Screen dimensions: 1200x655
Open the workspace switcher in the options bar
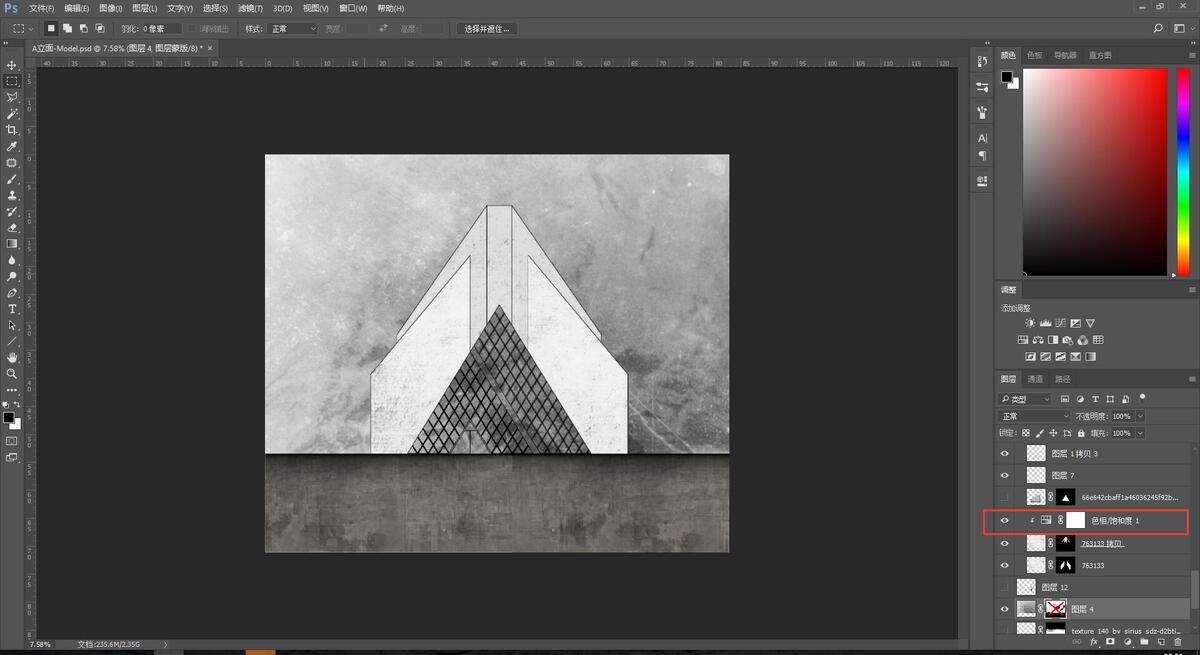coord(1184,29)
